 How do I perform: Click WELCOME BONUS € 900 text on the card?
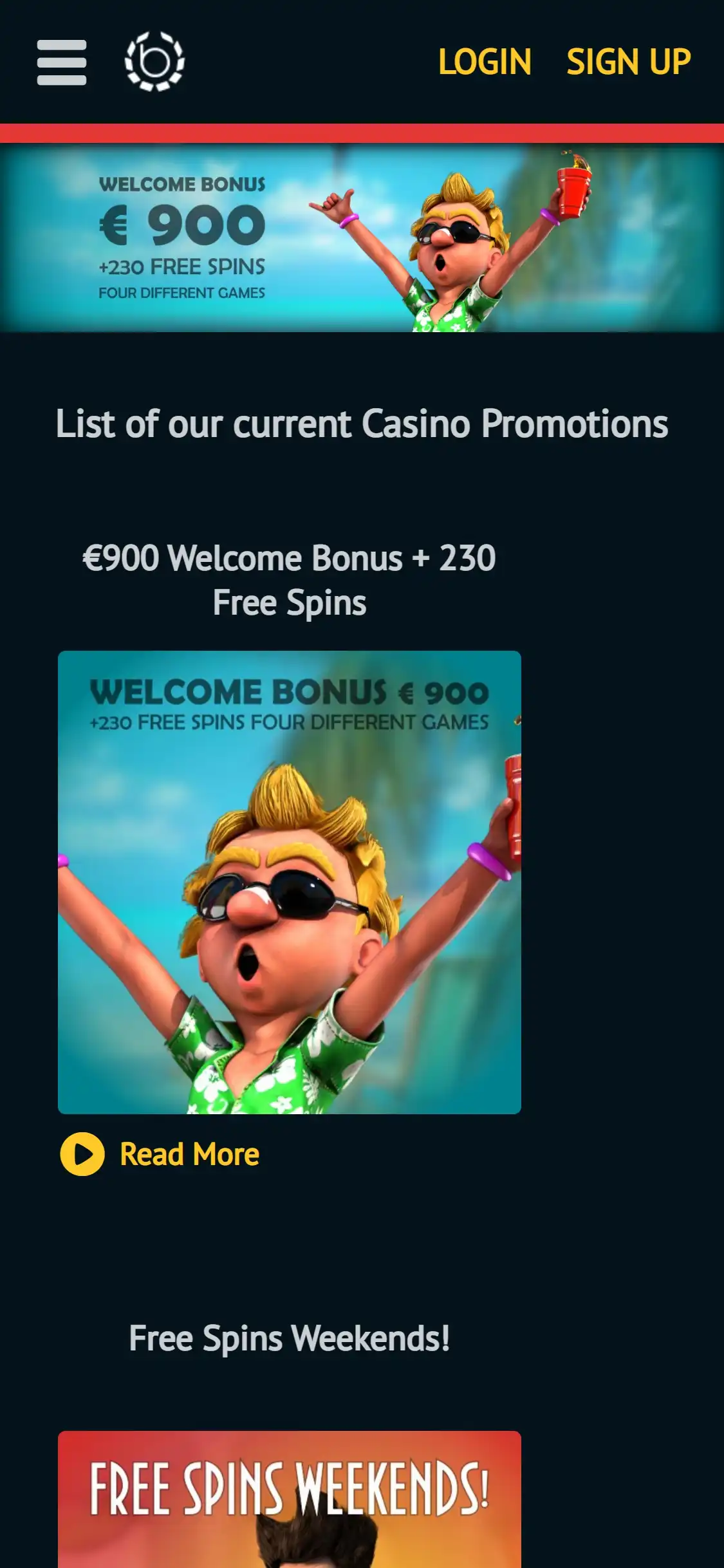point(290,693)
